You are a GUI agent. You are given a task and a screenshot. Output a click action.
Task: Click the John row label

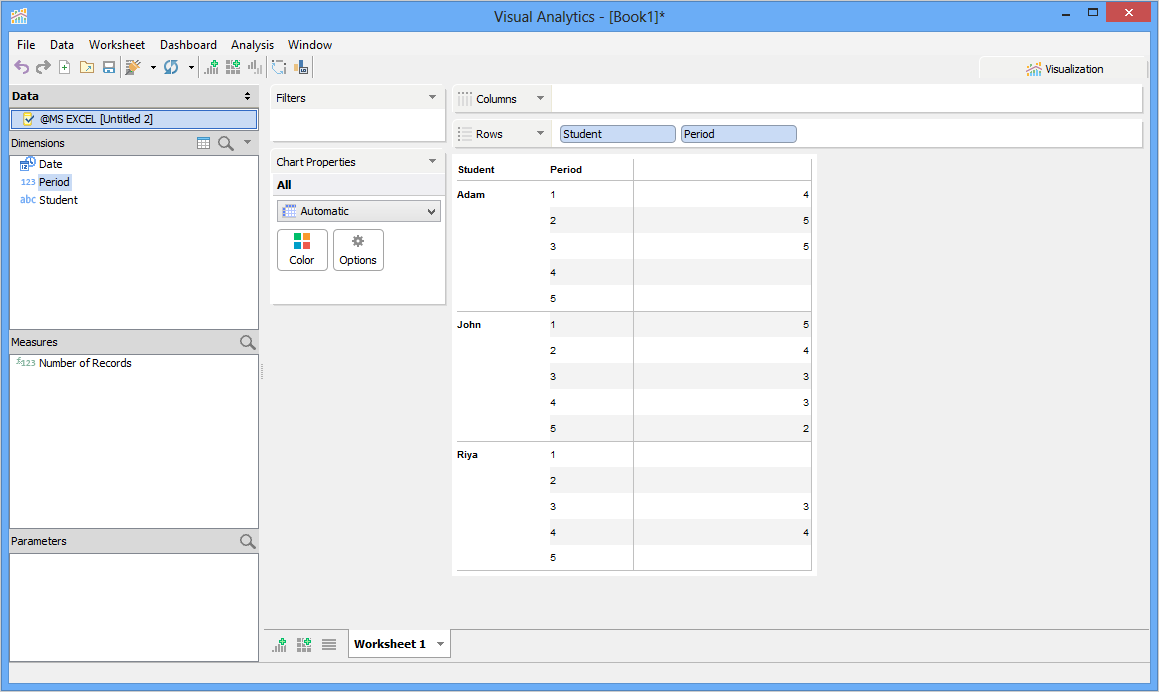click(469, 325)
